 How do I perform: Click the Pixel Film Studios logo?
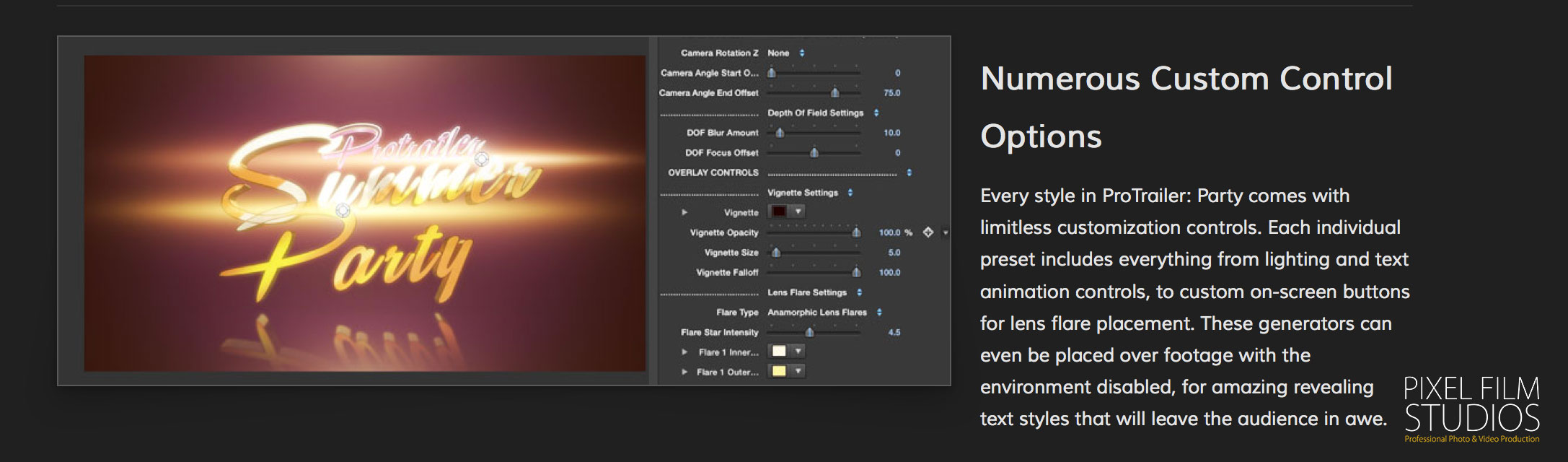(x=1471, y=409)
